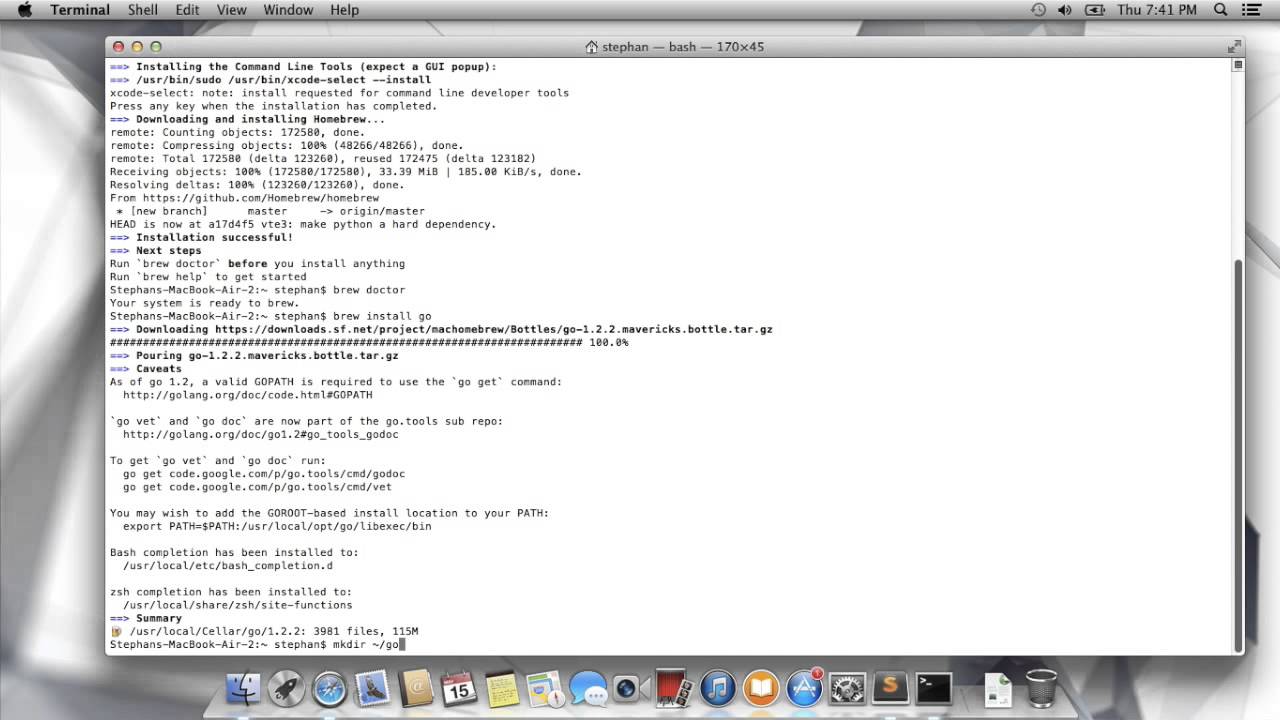Open Spotlight search magnifier

pyautogui.click(x=1221, y=10)
